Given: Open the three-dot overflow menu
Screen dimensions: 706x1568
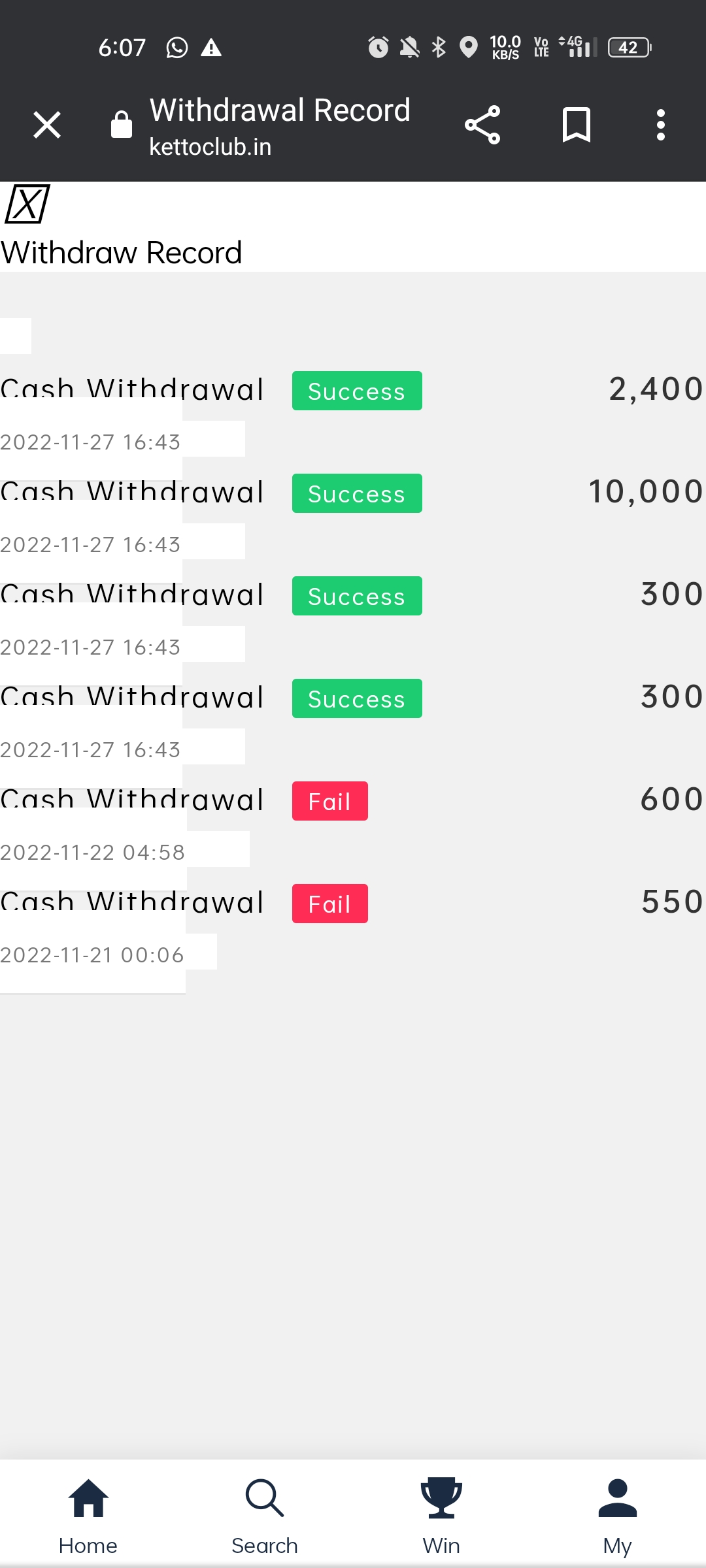Looking at the screenshot, I should click(x=661, y=125).
